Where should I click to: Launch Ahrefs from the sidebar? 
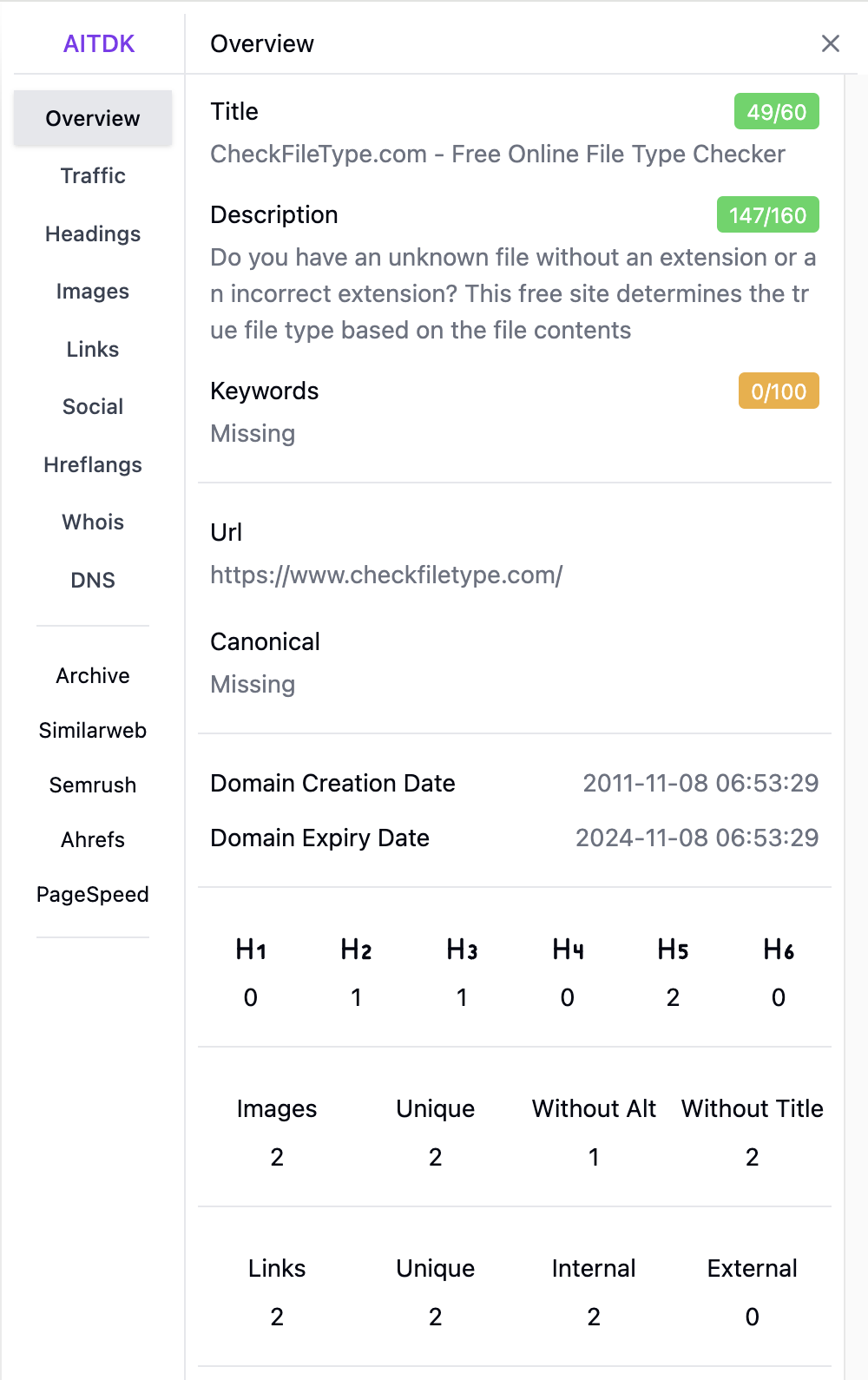click(x=93, y=840)
